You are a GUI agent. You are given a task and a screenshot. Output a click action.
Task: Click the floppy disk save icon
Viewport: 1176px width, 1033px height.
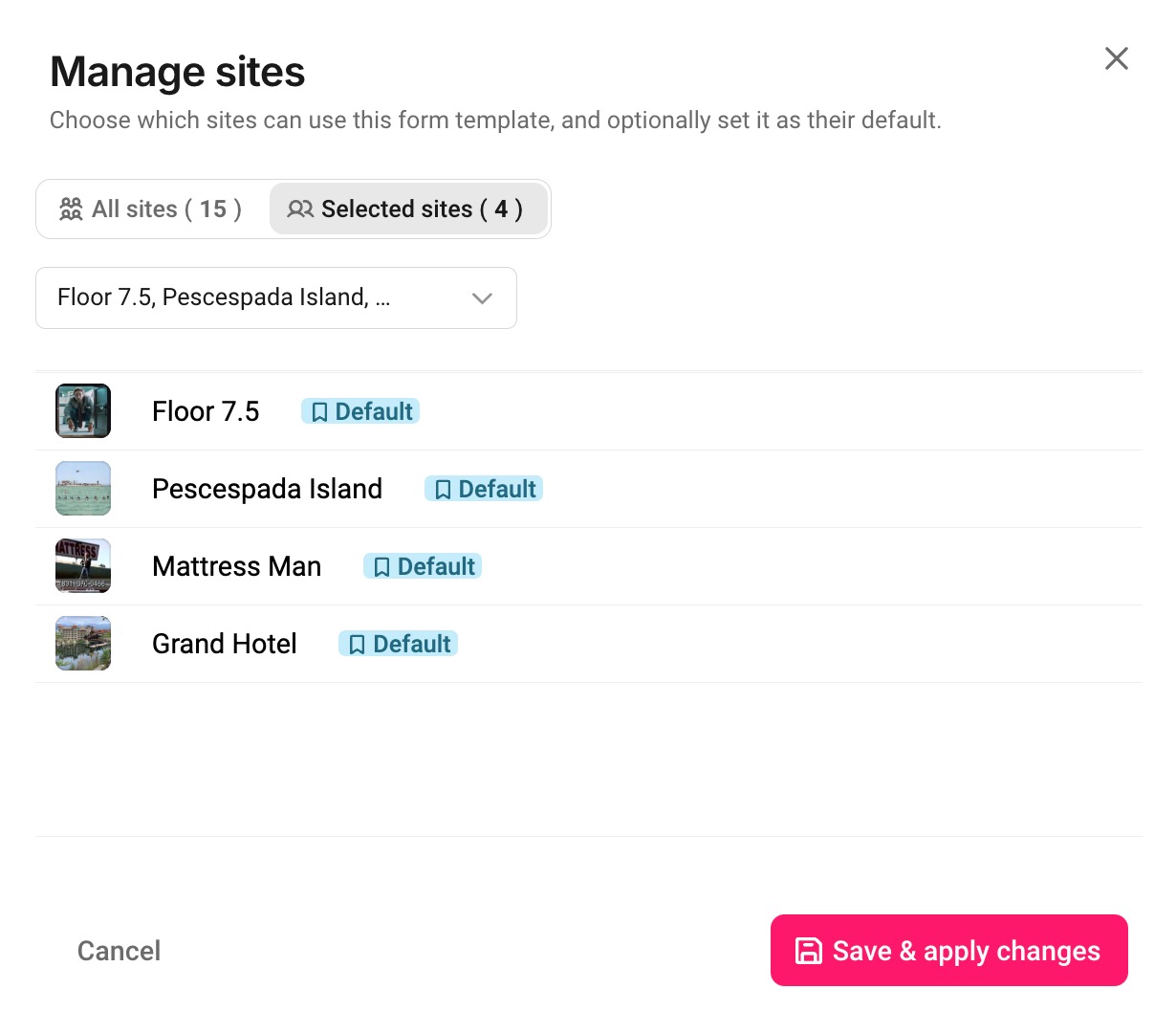click(809, 951)
